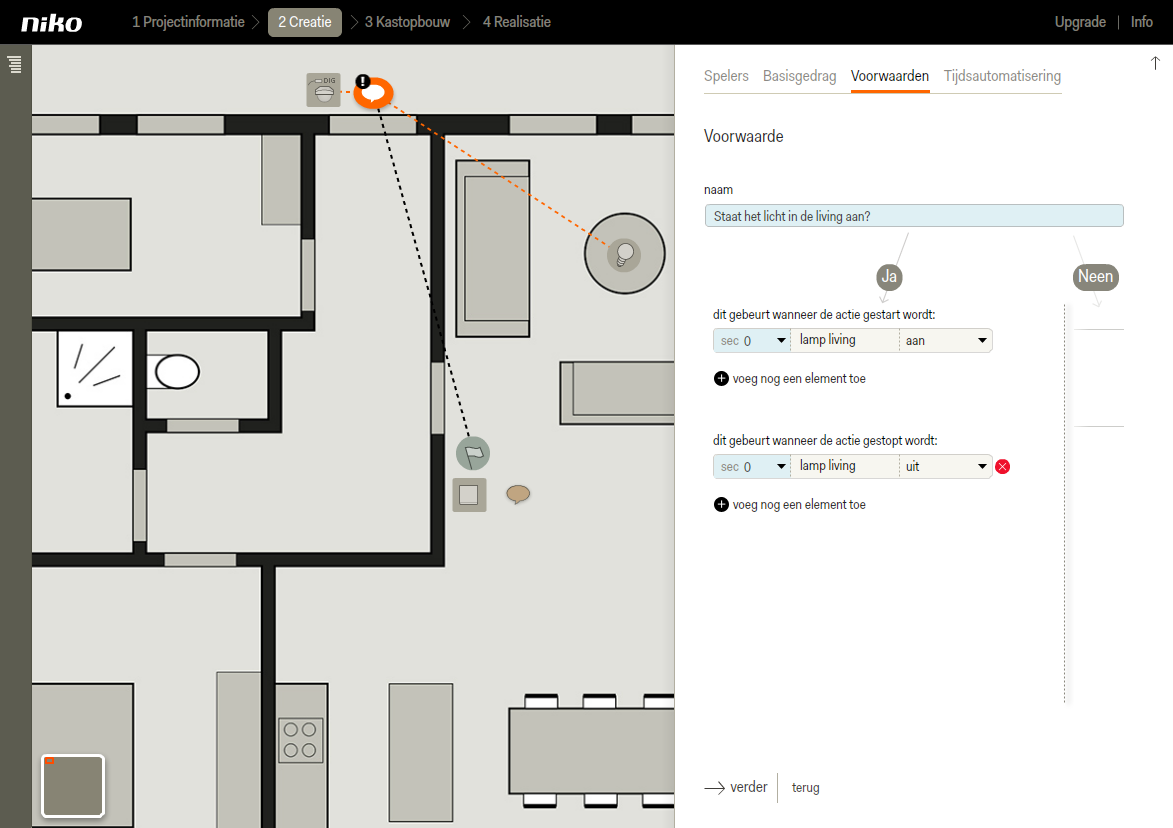
Task: Select the Ja branch
Action: pos(889,277)
